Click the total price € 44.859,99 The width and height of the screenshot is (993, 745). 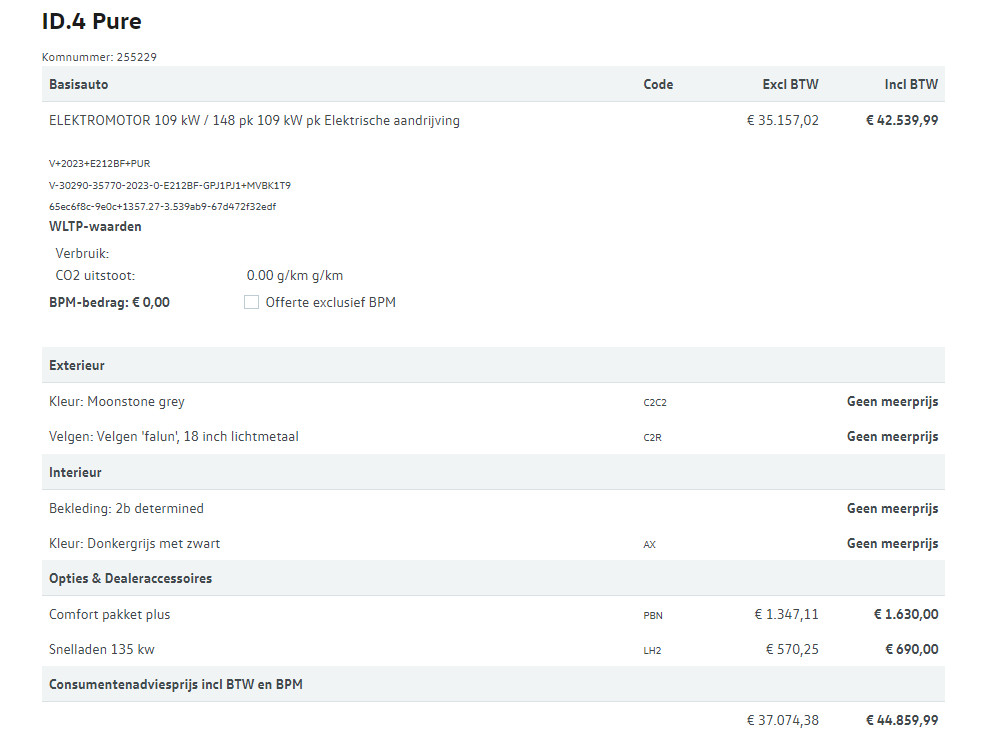tap(902, 720)
